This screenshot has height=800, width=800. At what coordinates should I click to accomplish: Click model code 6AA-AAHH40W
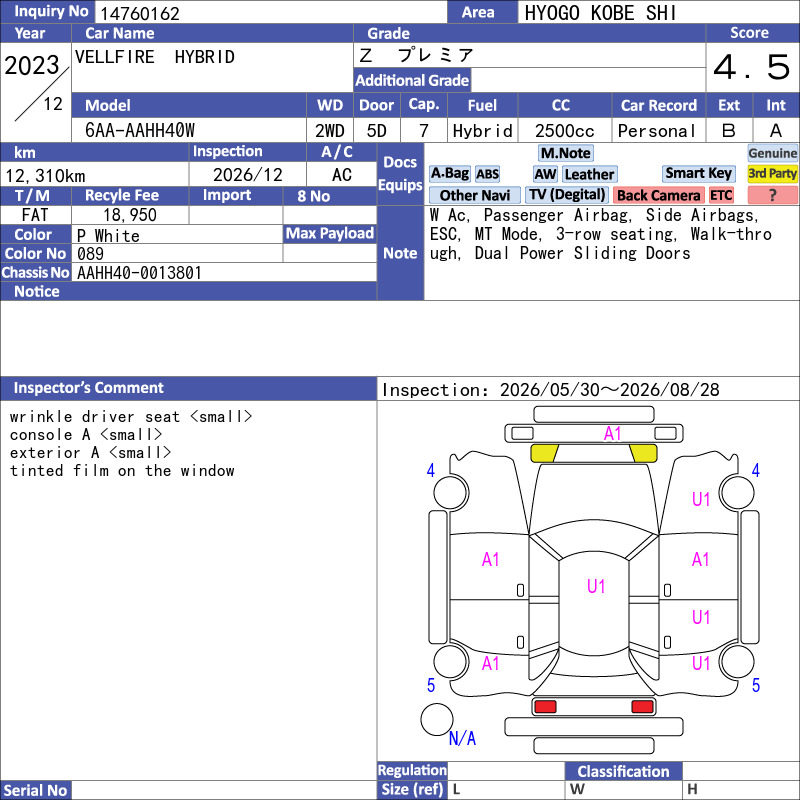pos(140,131)
